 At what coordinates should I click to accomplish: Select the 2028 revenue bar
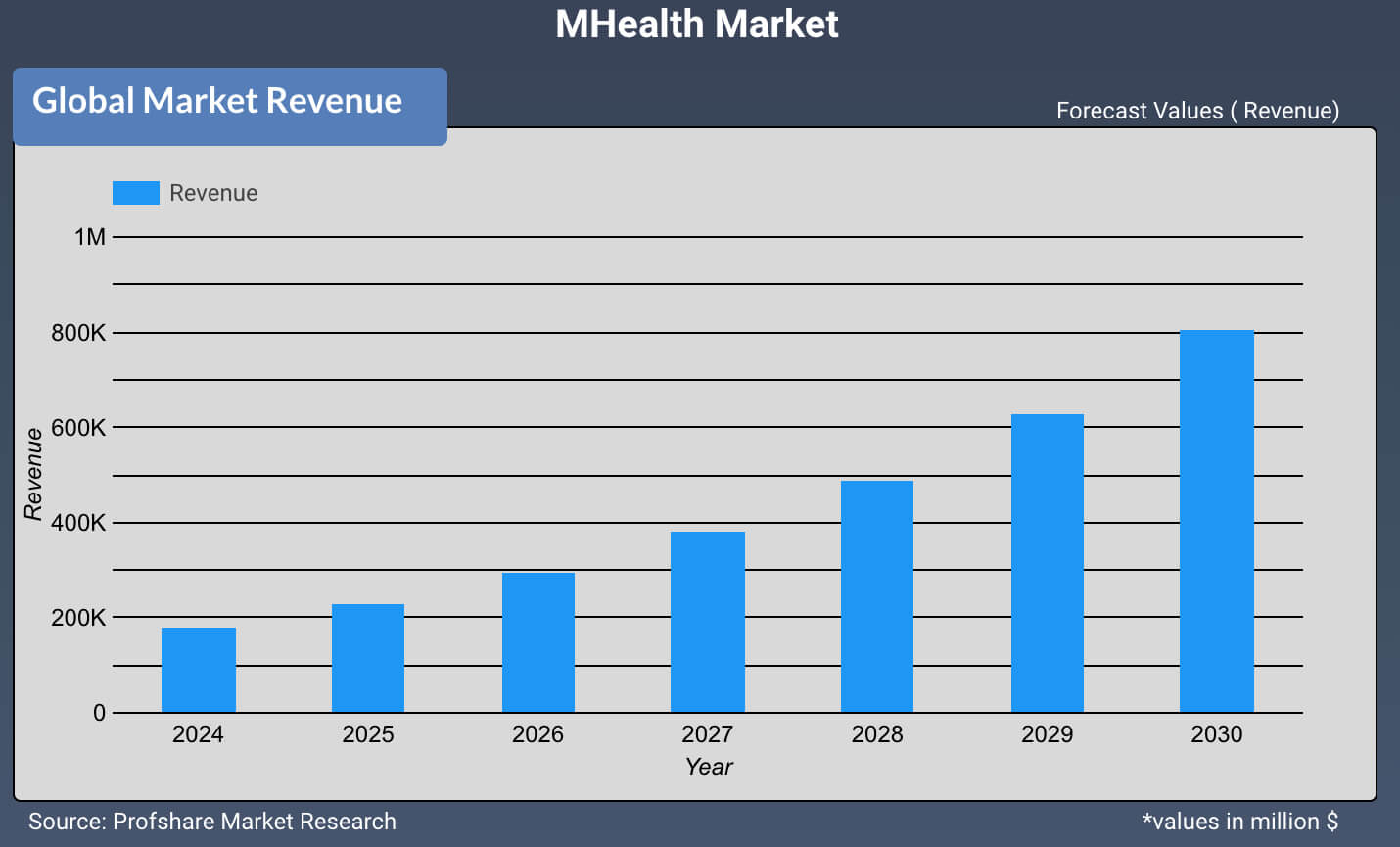pos(877,596)
